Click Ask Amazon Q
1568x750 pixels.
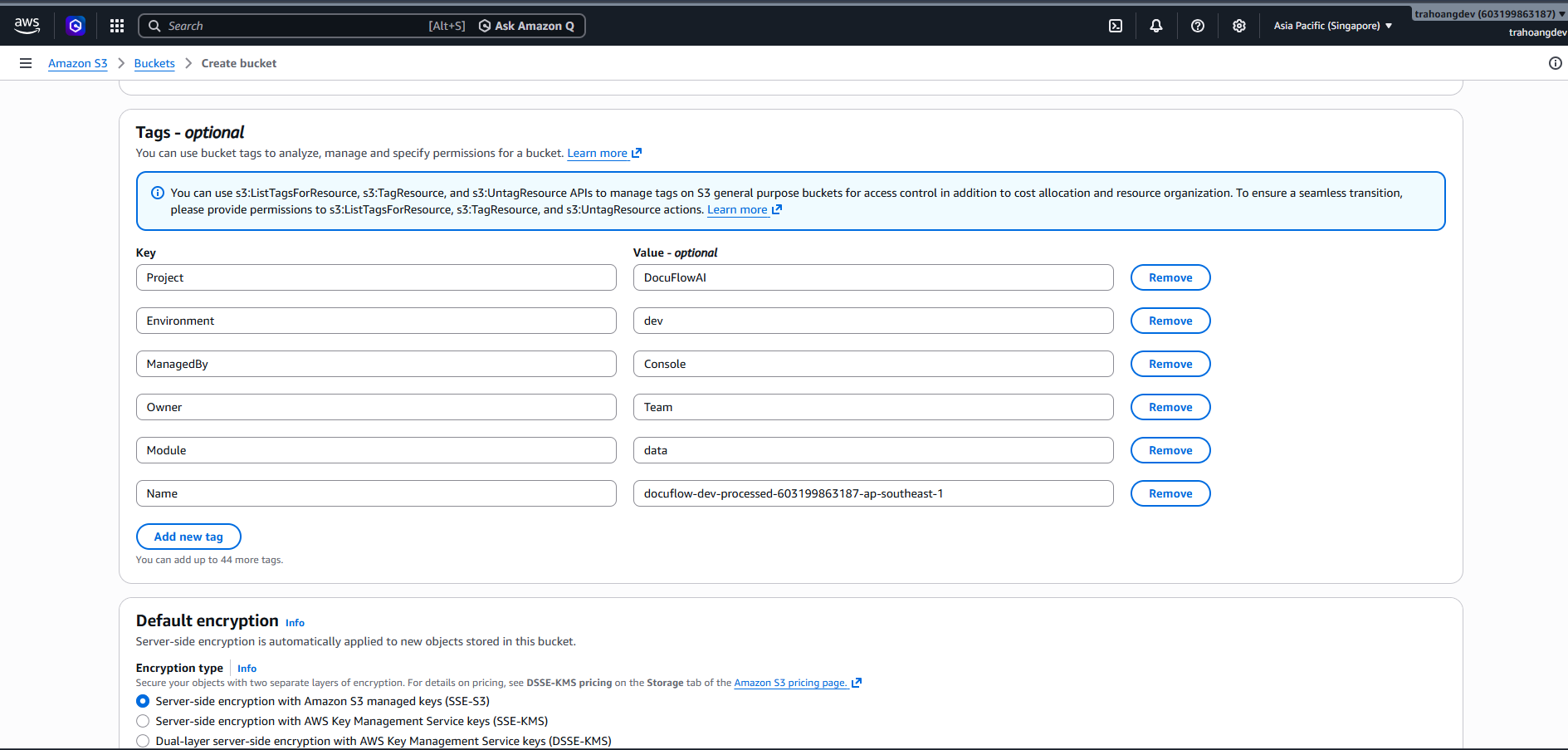pos(526,26)
